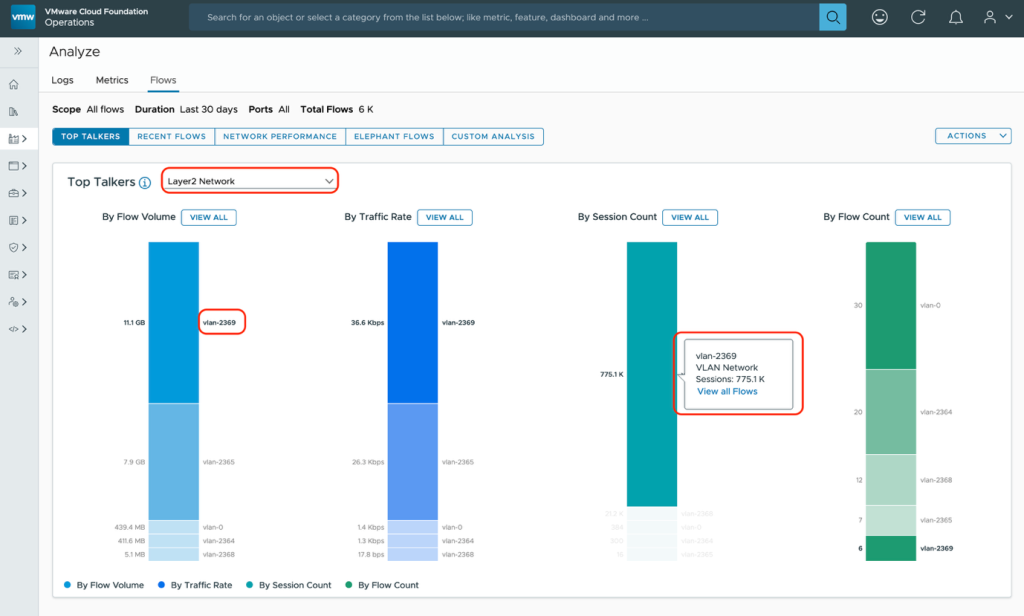Viewport: 1024px width, 616px height.
Task: Open the notifications bell
Action: click(x=956, y=17)
